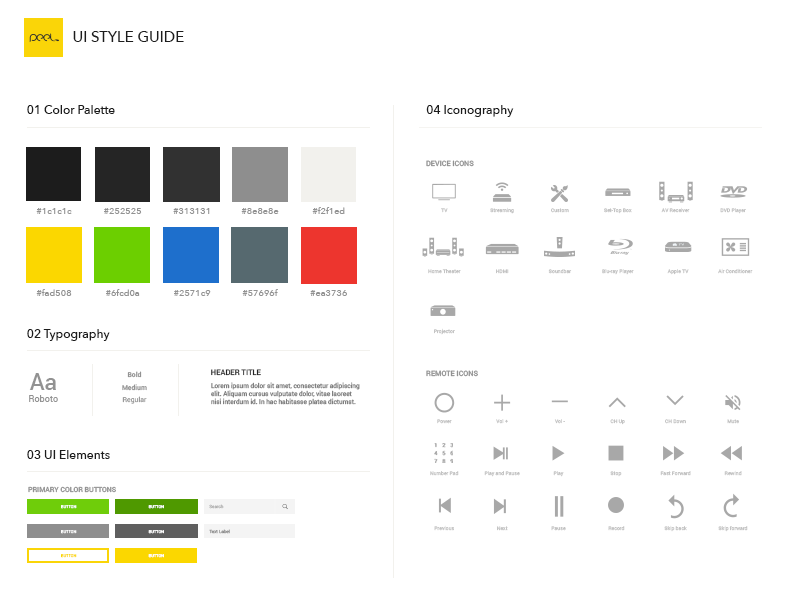Viewport: 800px width, 600px height.
Task: Click the Previous track icon
Action: point(445,506)
